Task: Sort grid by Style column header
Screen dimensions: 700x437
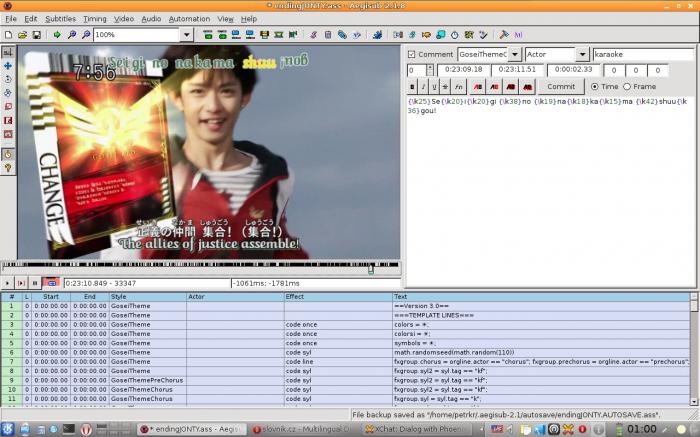Action: tap(148, 296)
